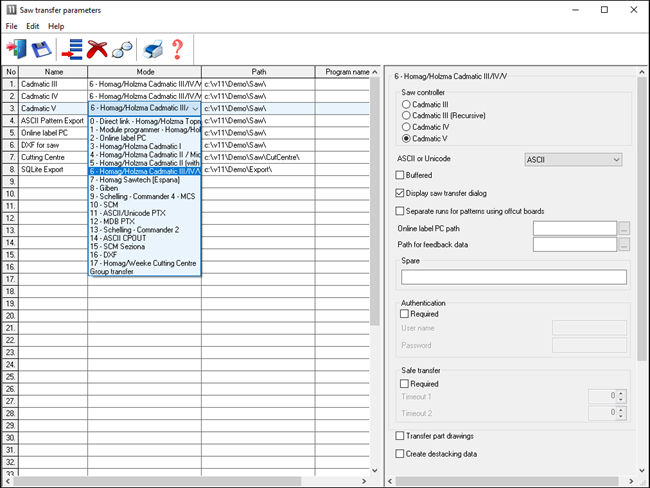Enable the Buffered checkbox
Image resolution: width=650 pixels, height=488 pixels.
point(401,175)
